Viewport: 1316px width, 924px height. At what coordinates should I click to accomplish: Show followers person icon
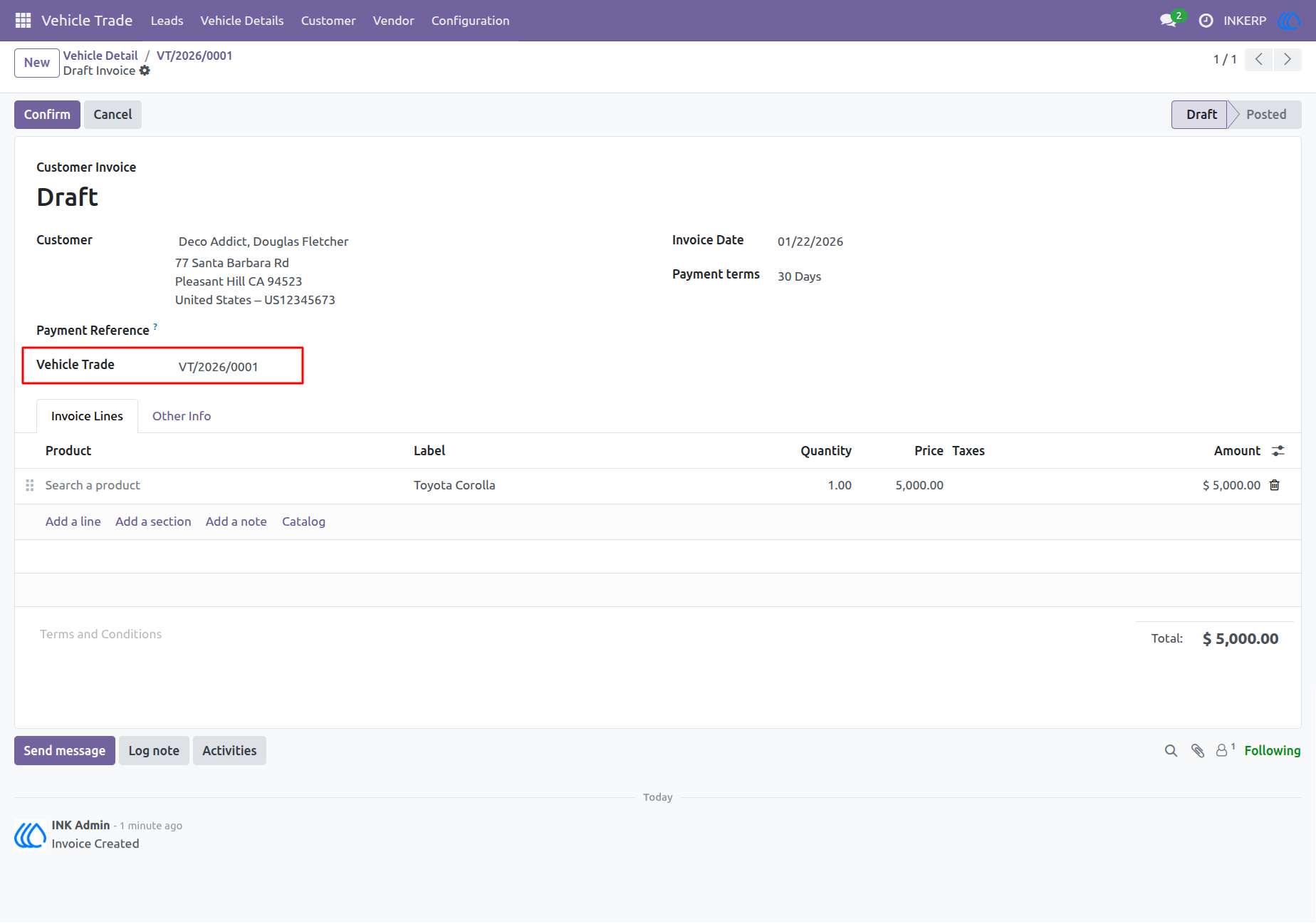click(1222, 750)
